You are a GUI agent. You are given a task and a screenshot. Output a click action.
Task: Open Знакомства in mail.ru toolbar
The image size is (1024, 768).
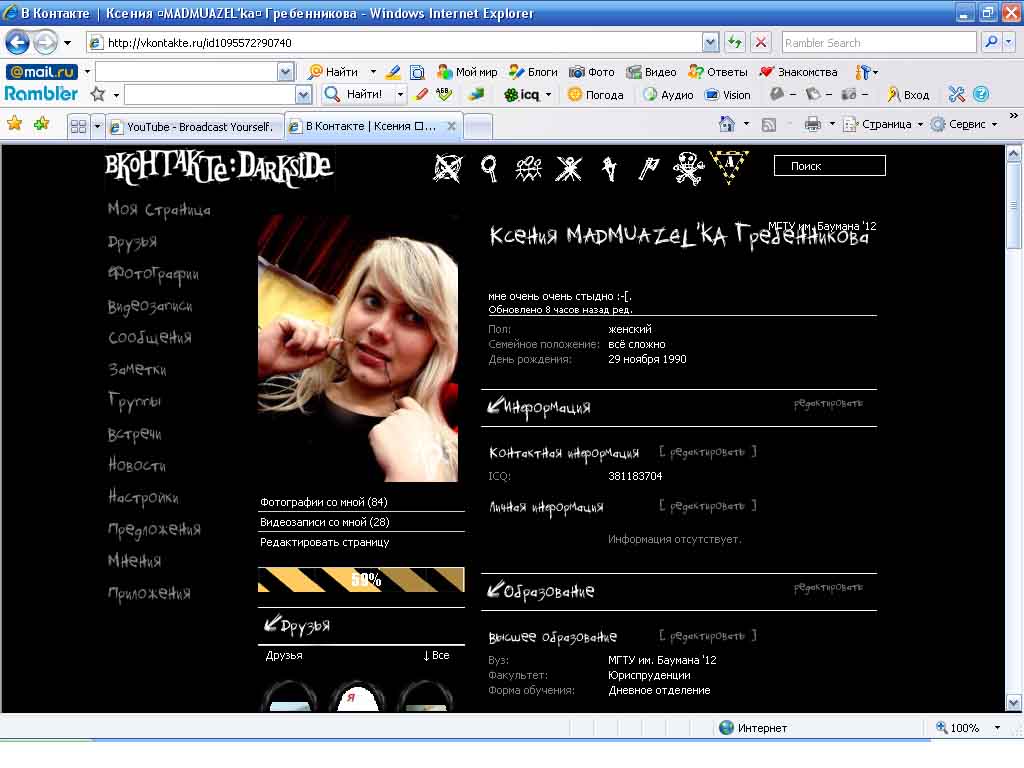point(799,72)
